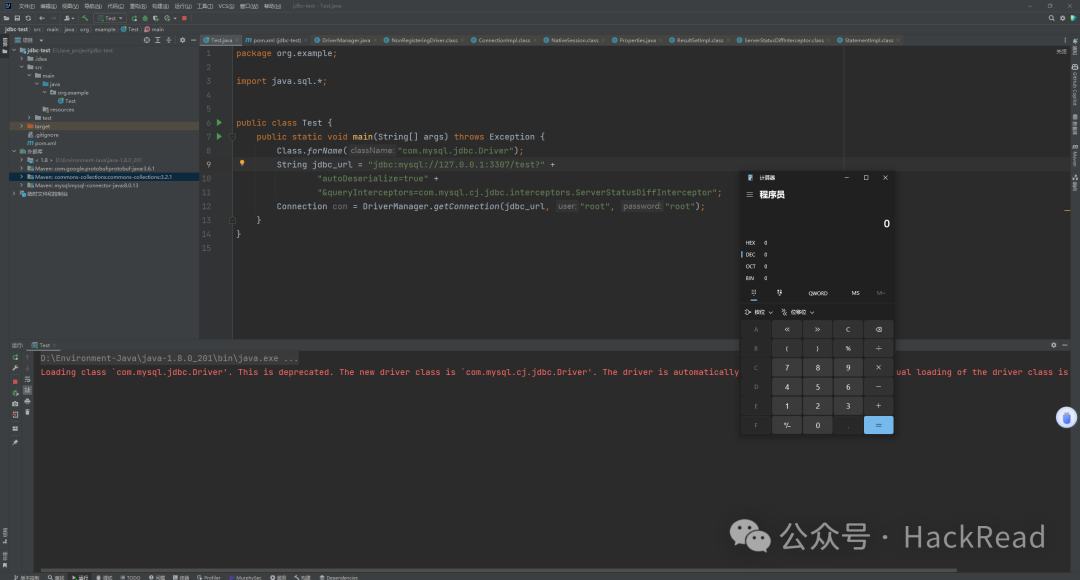
Task: Click the Run icon in main toolbar
Action: (134, 18)
